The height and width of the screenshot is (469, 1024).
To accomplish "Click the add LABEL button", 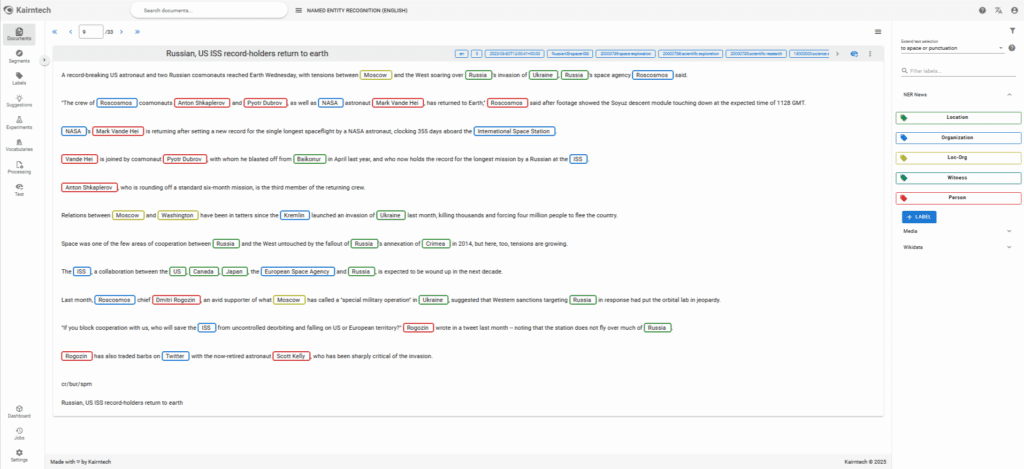I will [919, 216].
